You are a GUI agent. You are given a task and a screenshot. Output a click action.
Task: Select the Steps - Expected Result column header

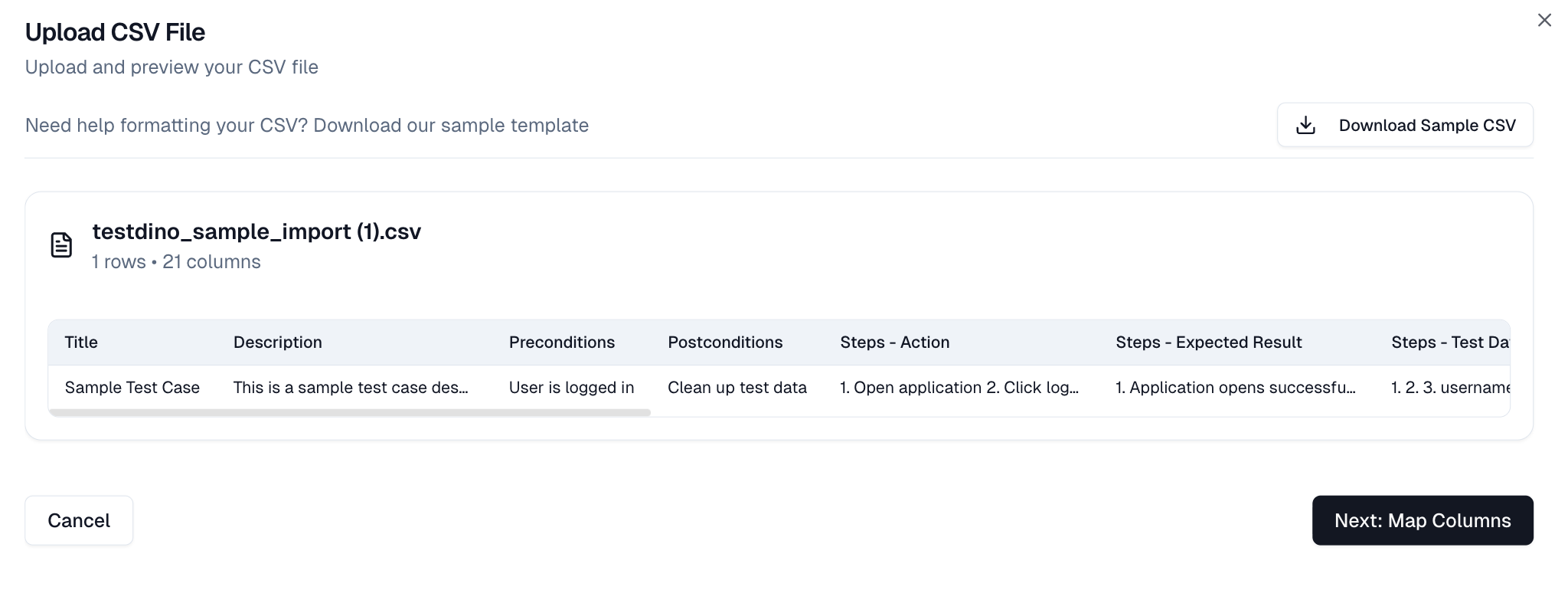coord(1208,343)
